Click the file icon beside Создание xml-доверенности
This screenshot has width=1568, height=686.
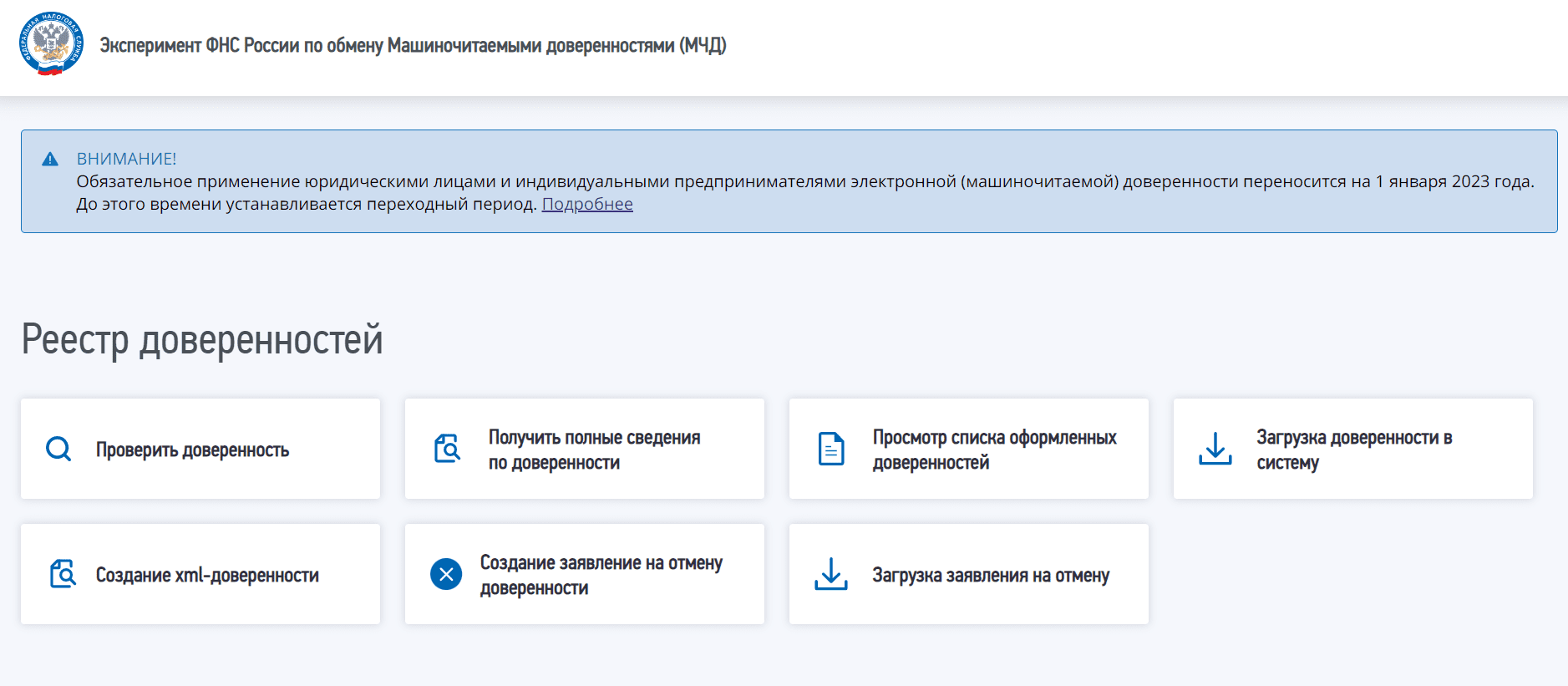(x=63, y=574)
